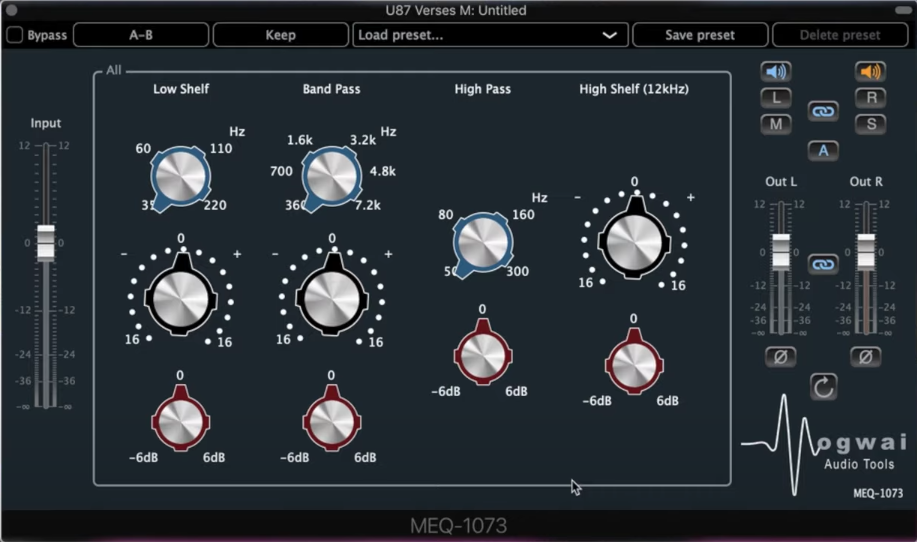Click the Delete preset button
This screenshot has width=917, height=542.
840,35
